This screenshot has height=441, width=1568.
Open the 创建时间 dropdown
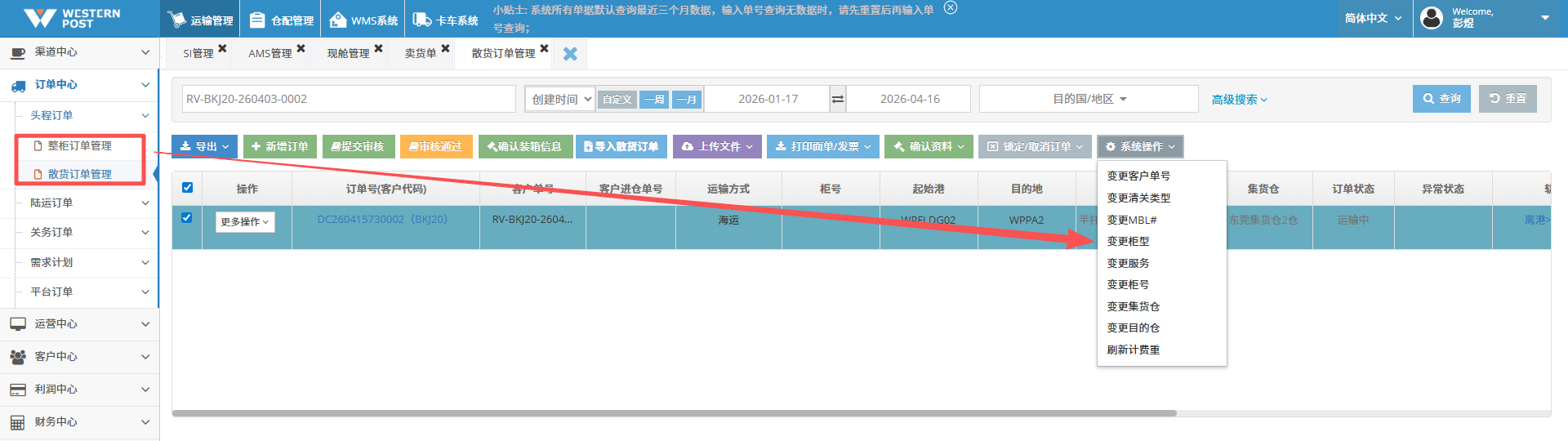(560, 99)
